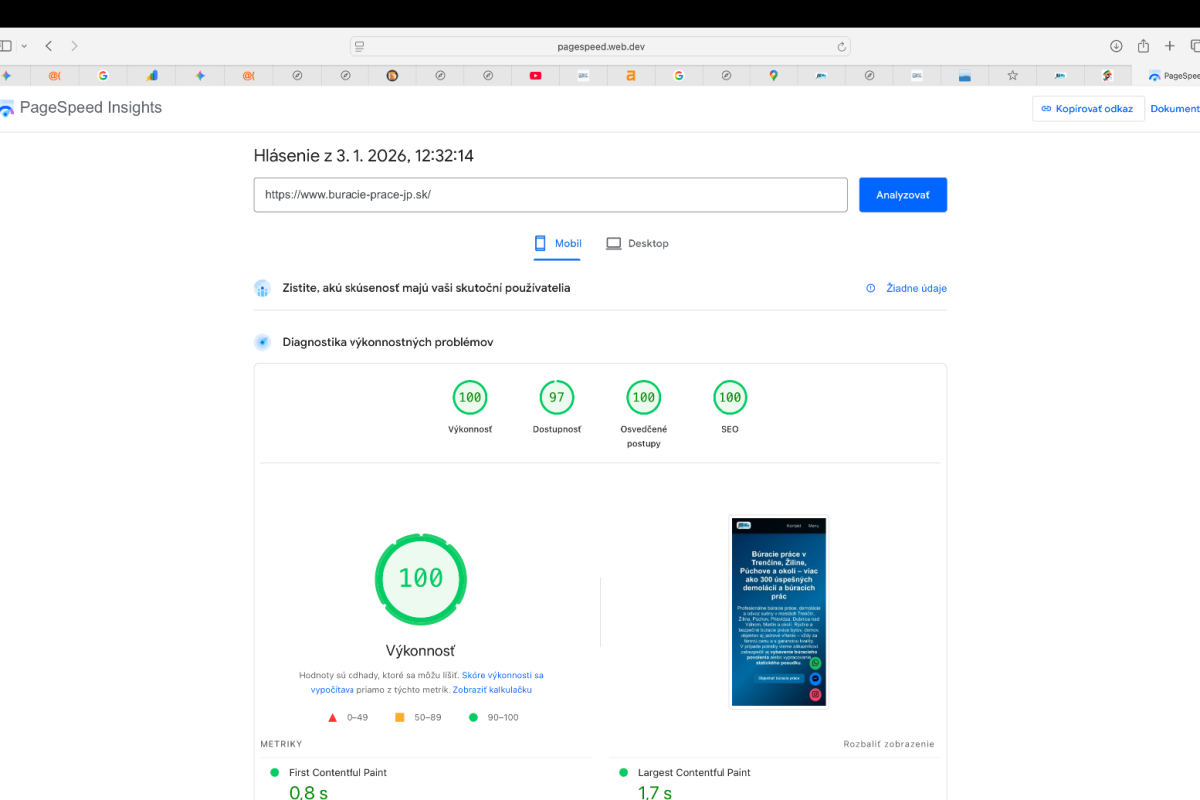Go back using Safari's back arrow
The width and height of the screenshot is (1200, 800).
pos(48,46)
